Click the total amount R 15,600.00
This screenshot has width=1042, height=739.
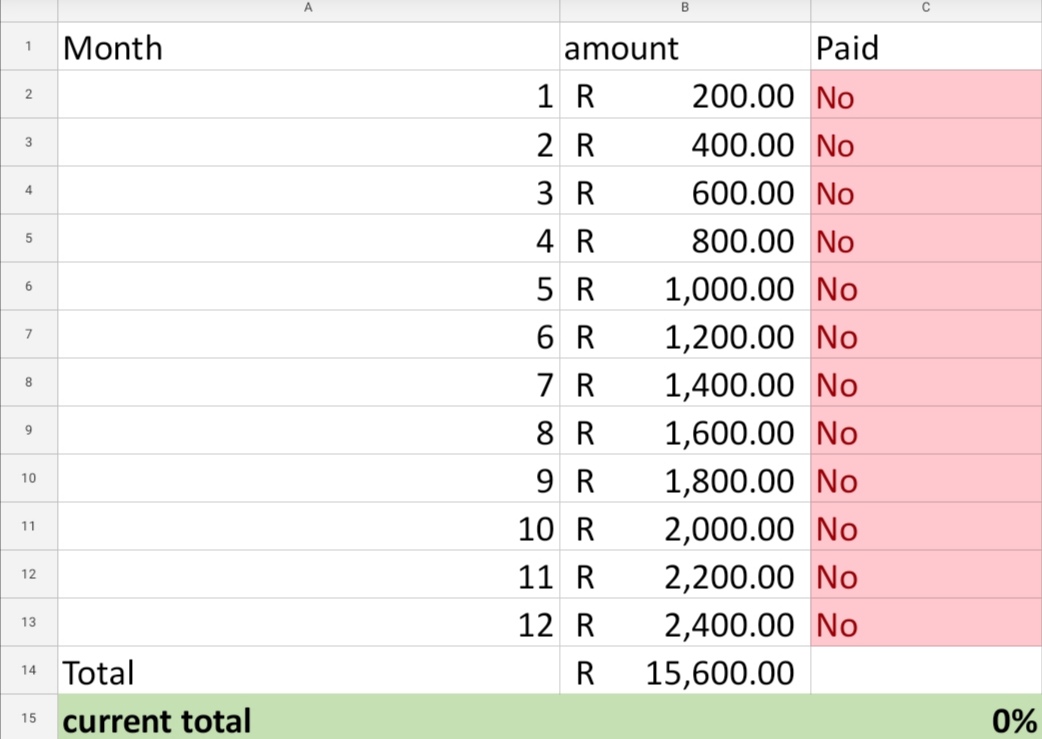pyautogui.click(x=685, y=670)
